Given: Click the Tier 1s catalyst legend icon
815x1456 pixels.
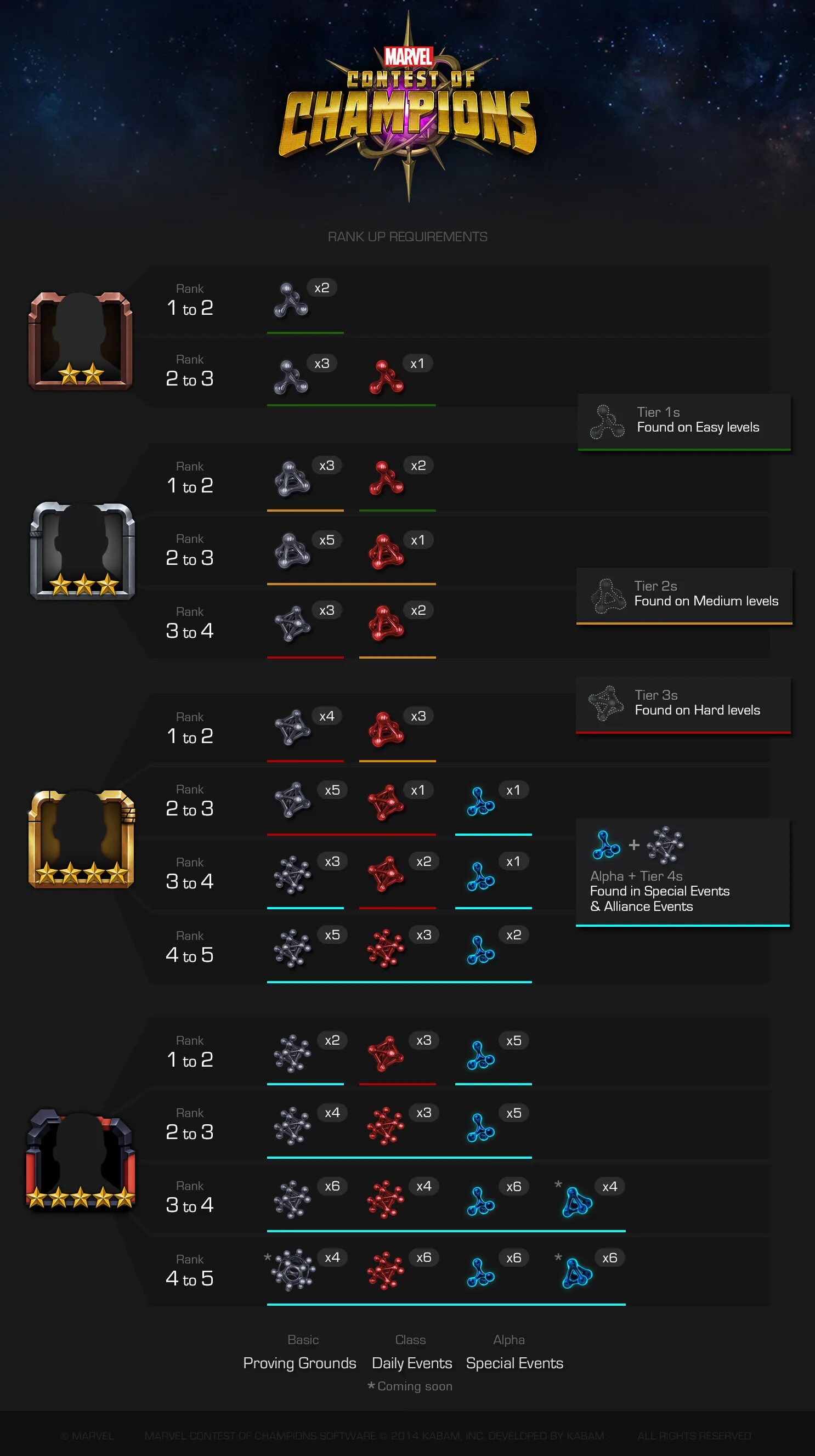Looking at the screenshot, I should [x=607, y=422].
